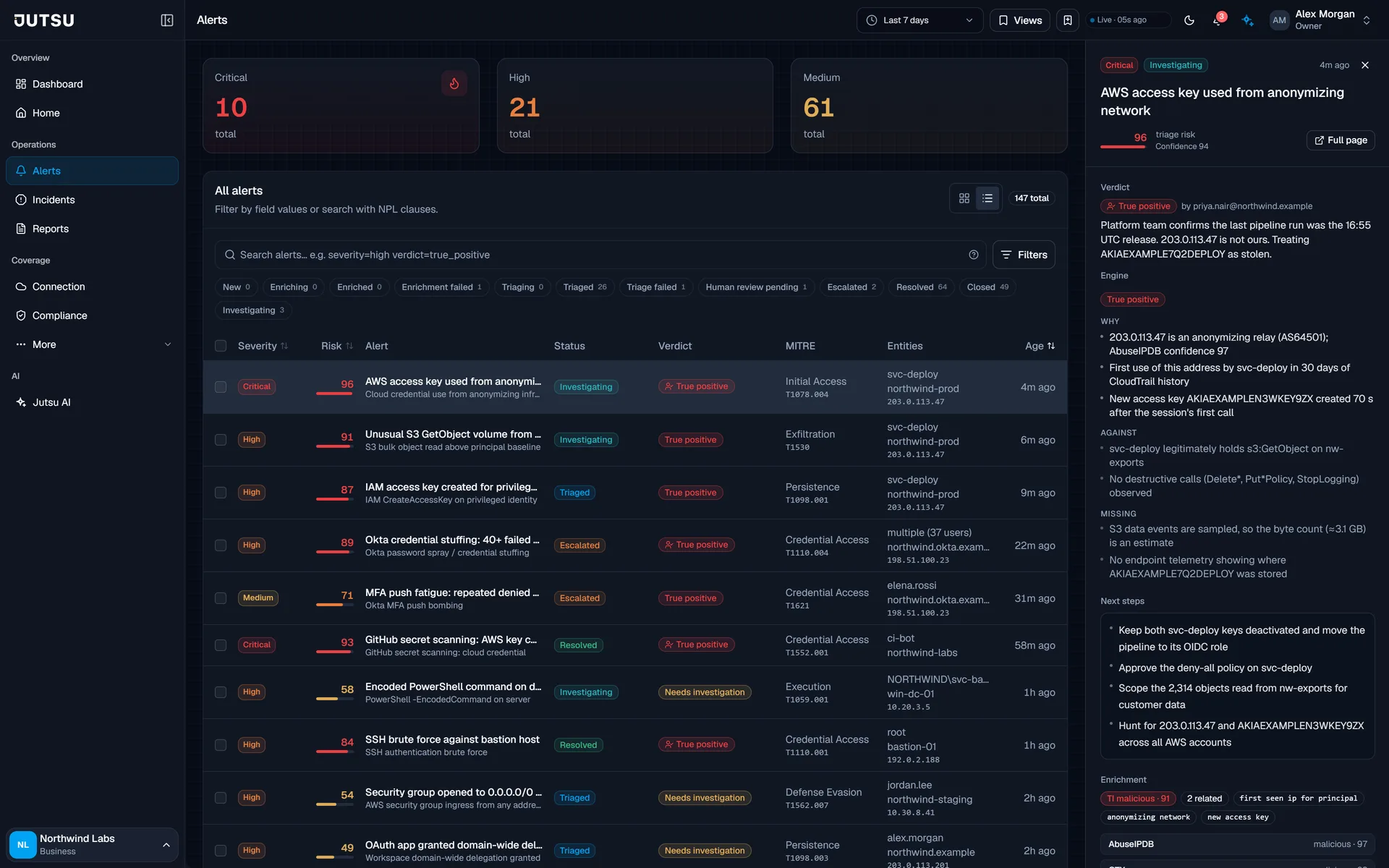Open Northwind Labs workspace switcher
Viewport: 1389px width, 868px height.
[92, 844]
